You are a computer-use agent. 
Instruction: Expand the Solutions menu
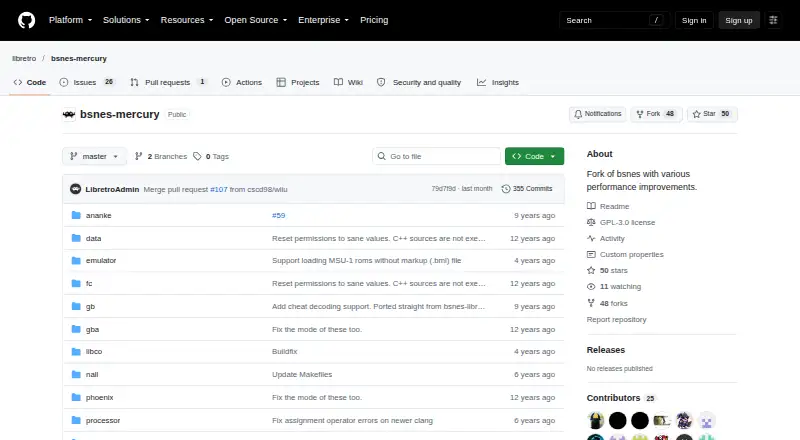coord(126,20)
